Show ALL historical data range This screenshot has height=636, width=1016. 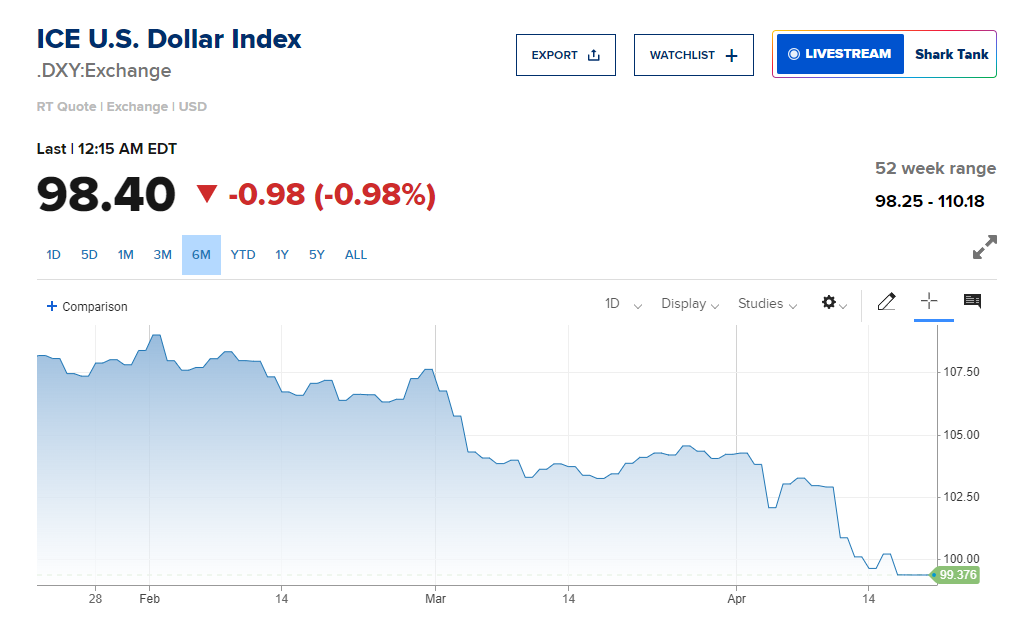pyautogui.click(x=356, y=255)
